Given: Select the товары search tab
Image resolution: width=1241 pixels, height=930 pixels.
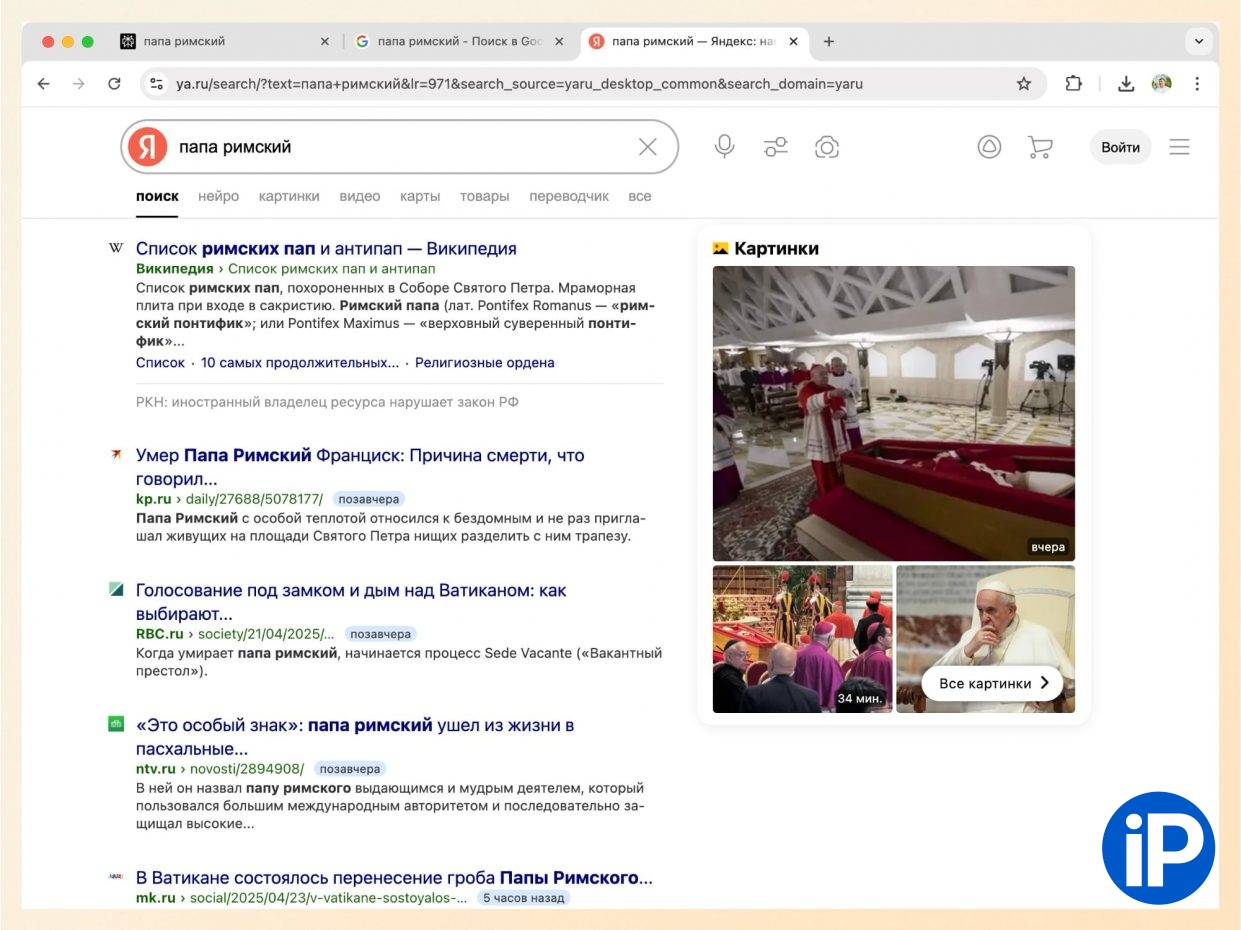Looking at the screenshot, I should tap(484, 196).
